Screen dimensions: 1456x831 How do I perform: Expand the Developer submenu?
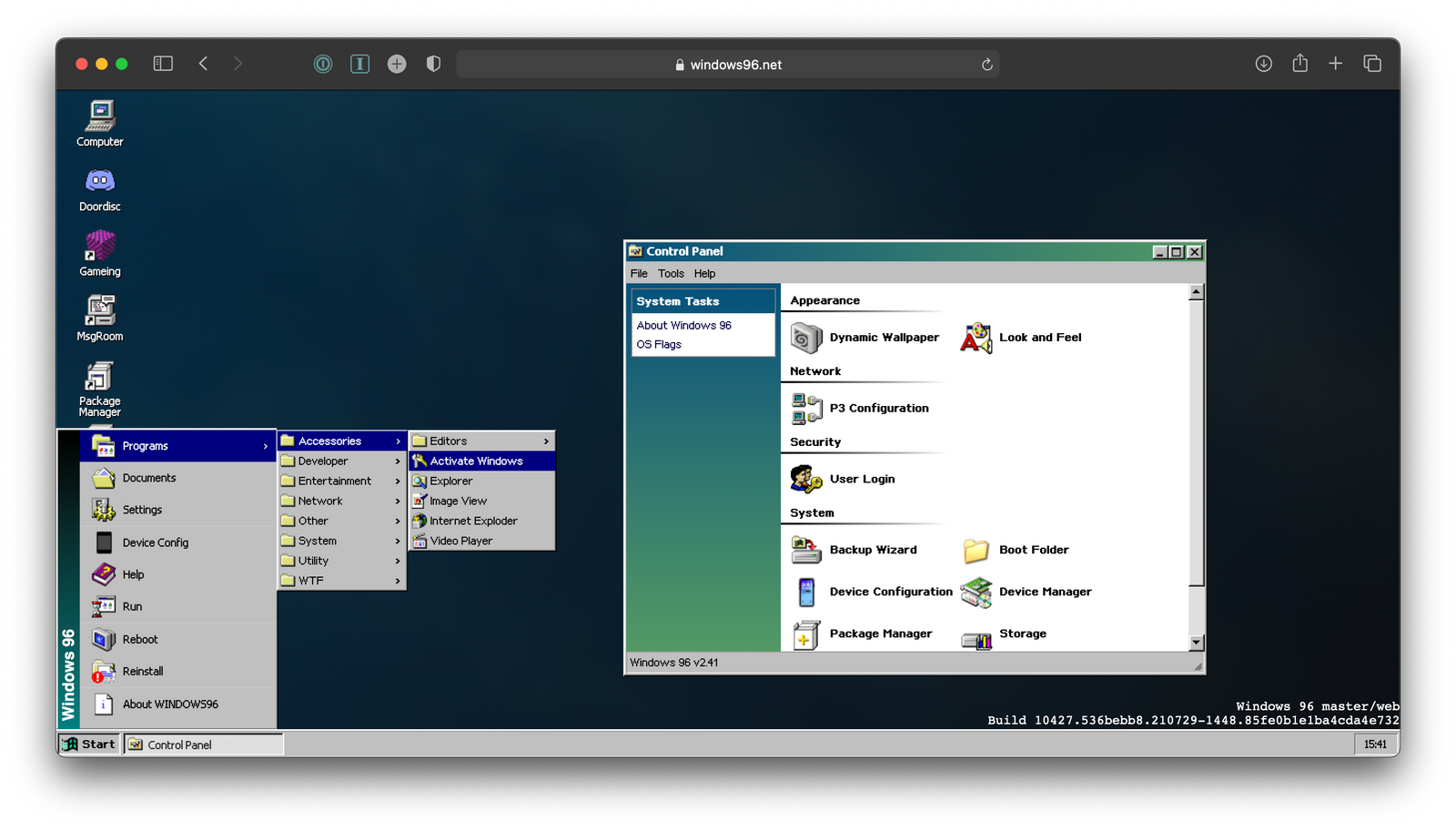(342, 461)
